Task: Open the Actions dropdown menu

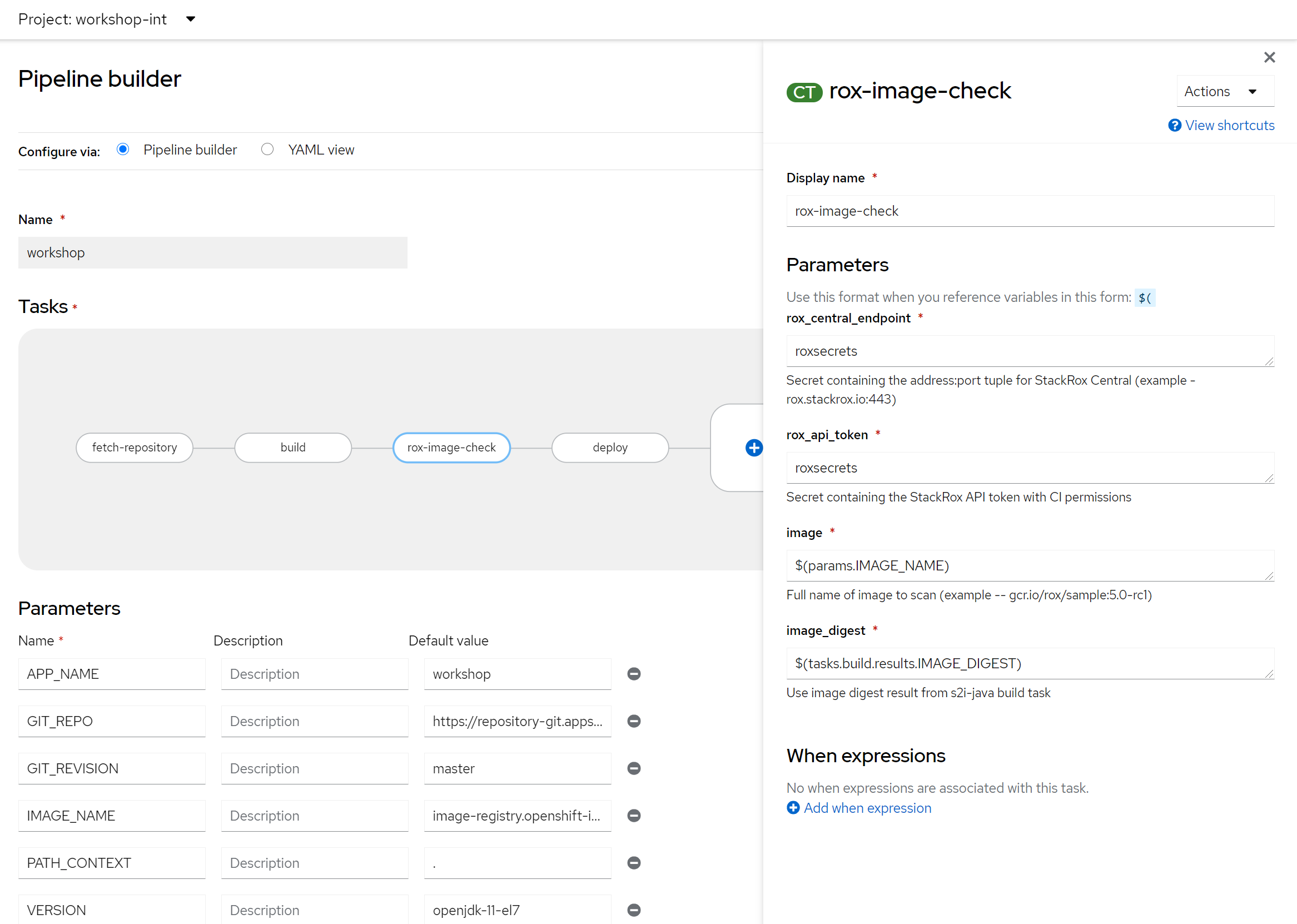Action: tap(1225, 91)
